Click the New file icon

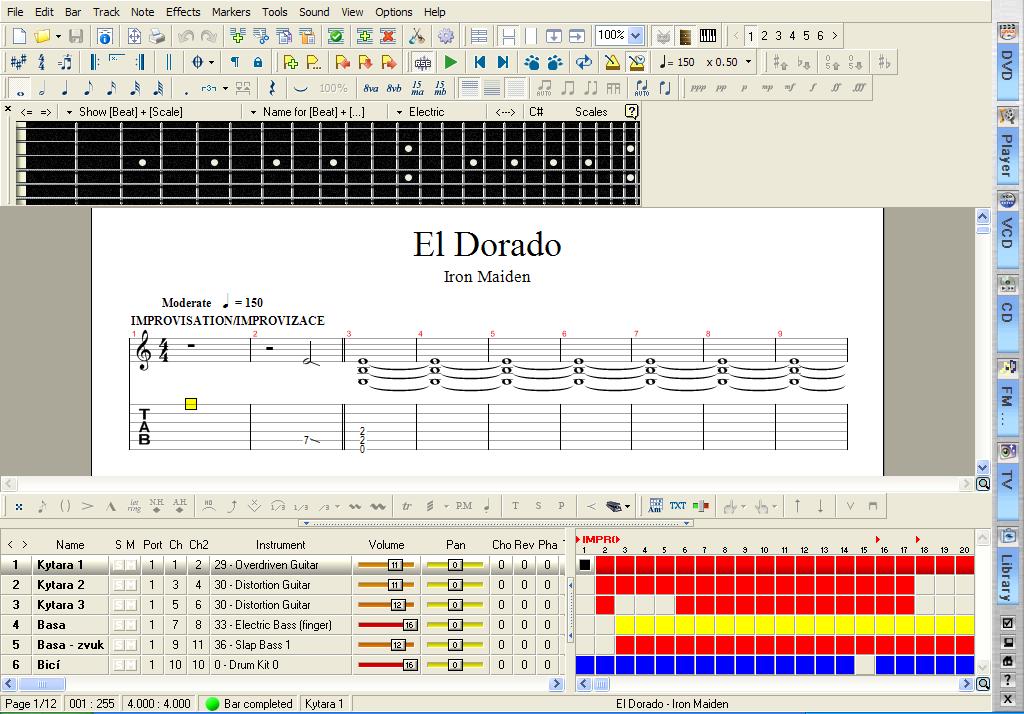point(19,36)
